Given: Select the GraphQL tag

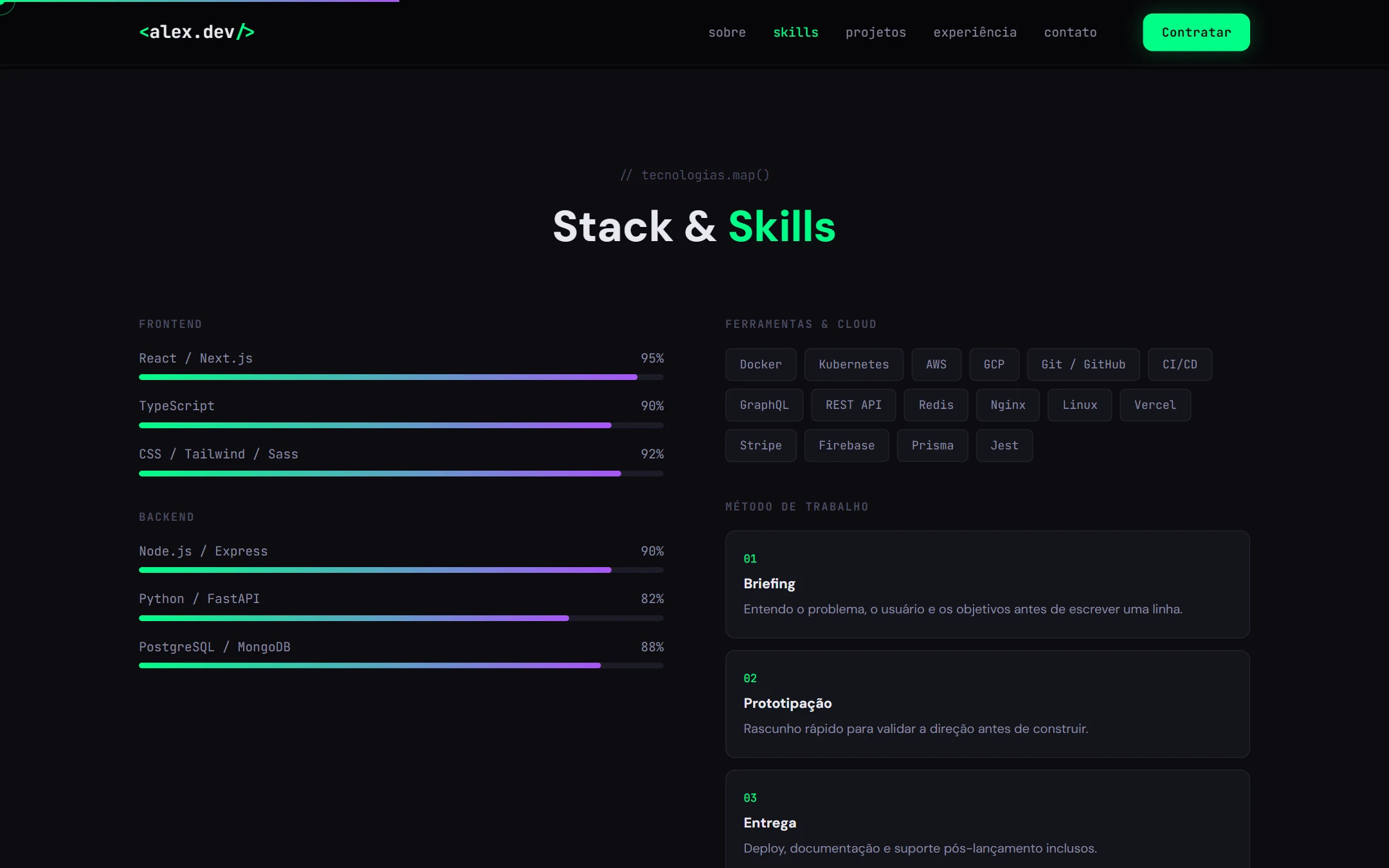Looking at the screenshot, I should 764,405.
